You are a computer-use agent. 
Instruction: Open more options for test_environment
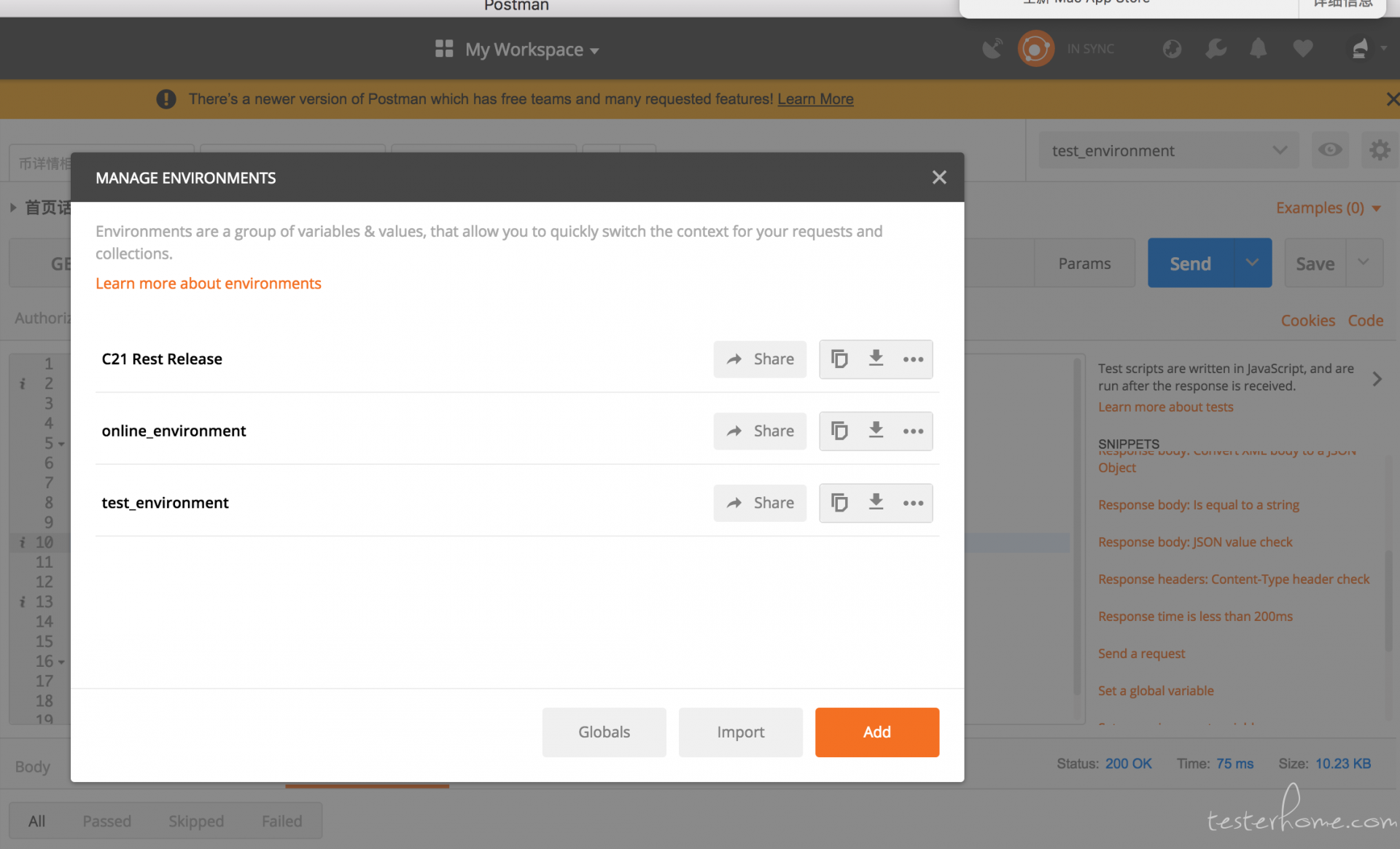tap(913, 503)
